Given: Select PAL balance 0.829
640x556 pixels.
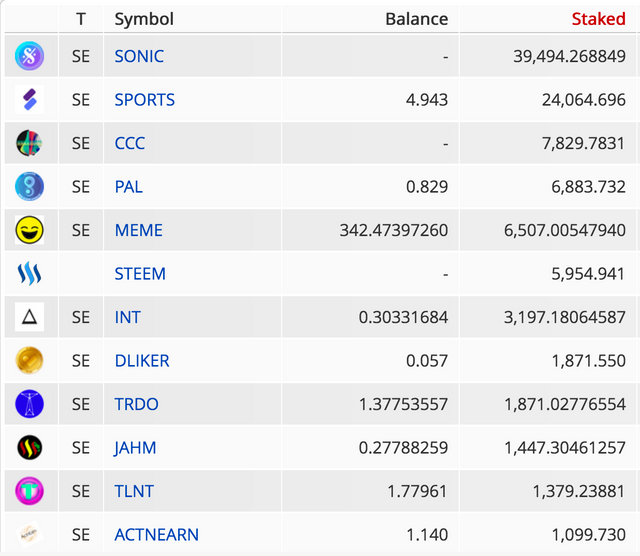Looking at the screenshot, I should click(x=427, y=187).
